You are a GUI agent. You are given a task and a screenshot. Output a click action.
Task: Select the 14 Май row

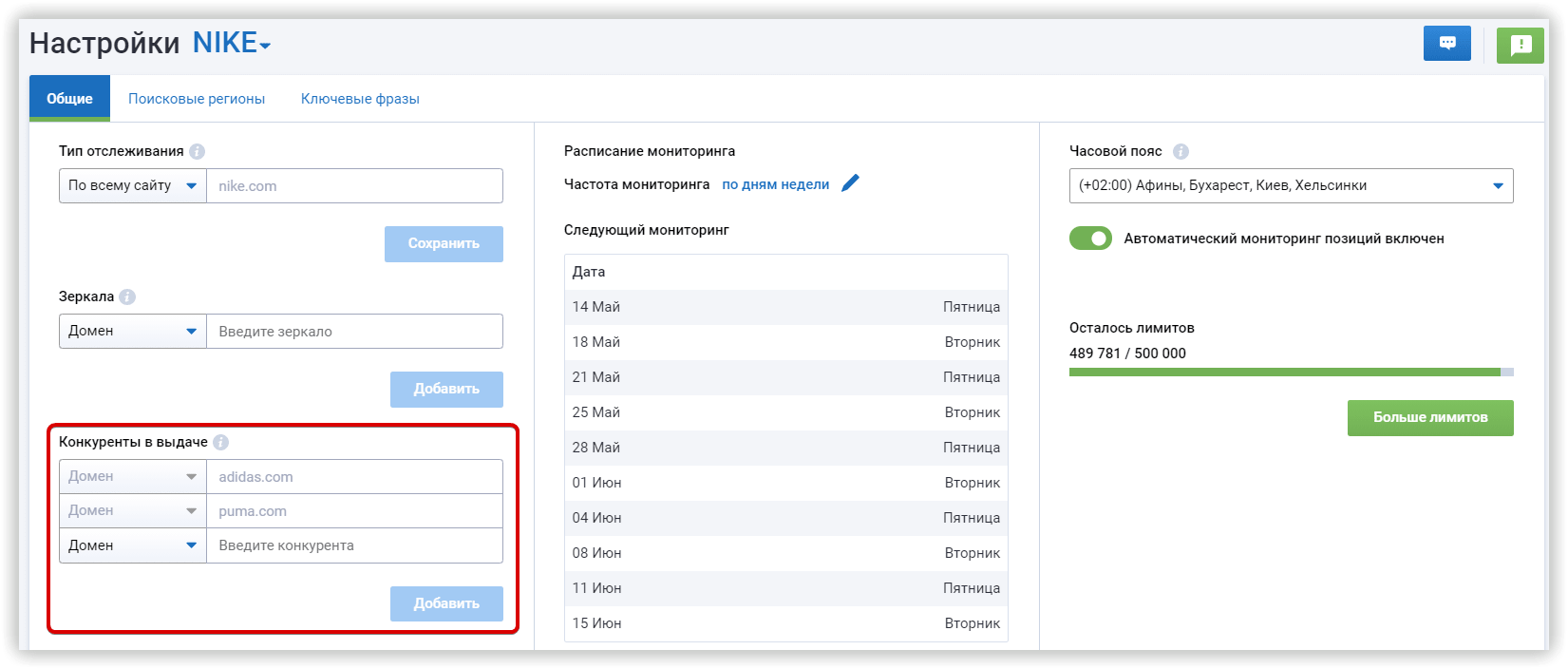point(785,307)
